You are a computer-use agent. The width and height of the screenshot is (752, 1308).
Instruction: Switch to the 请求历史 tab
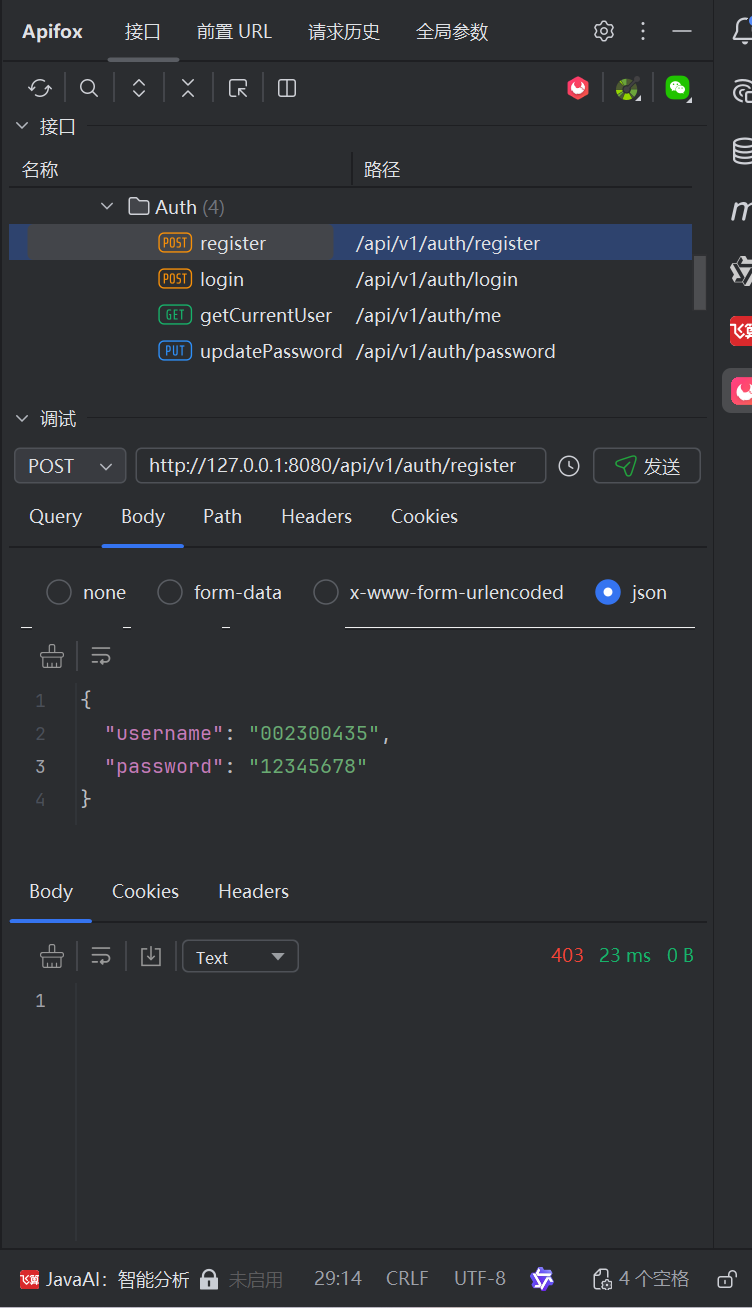coord(344,31)
